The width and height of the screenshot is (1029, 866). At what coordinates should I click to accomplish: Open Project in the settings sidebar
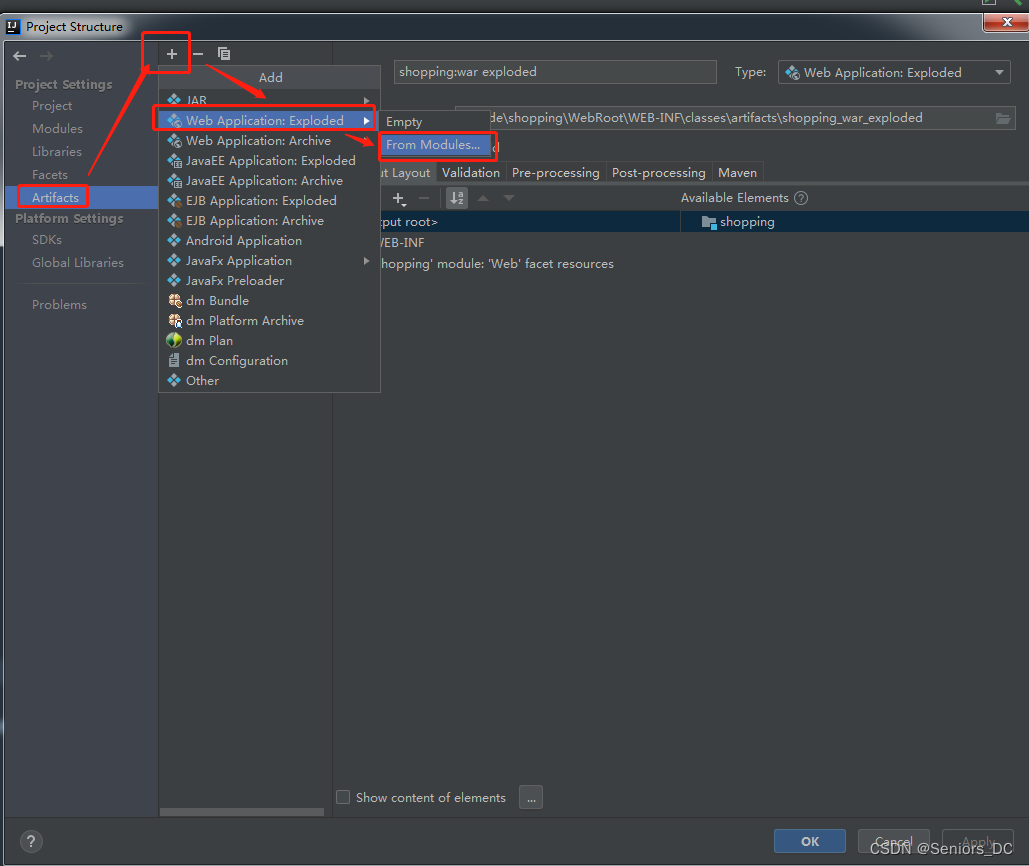tap(52, 106)
